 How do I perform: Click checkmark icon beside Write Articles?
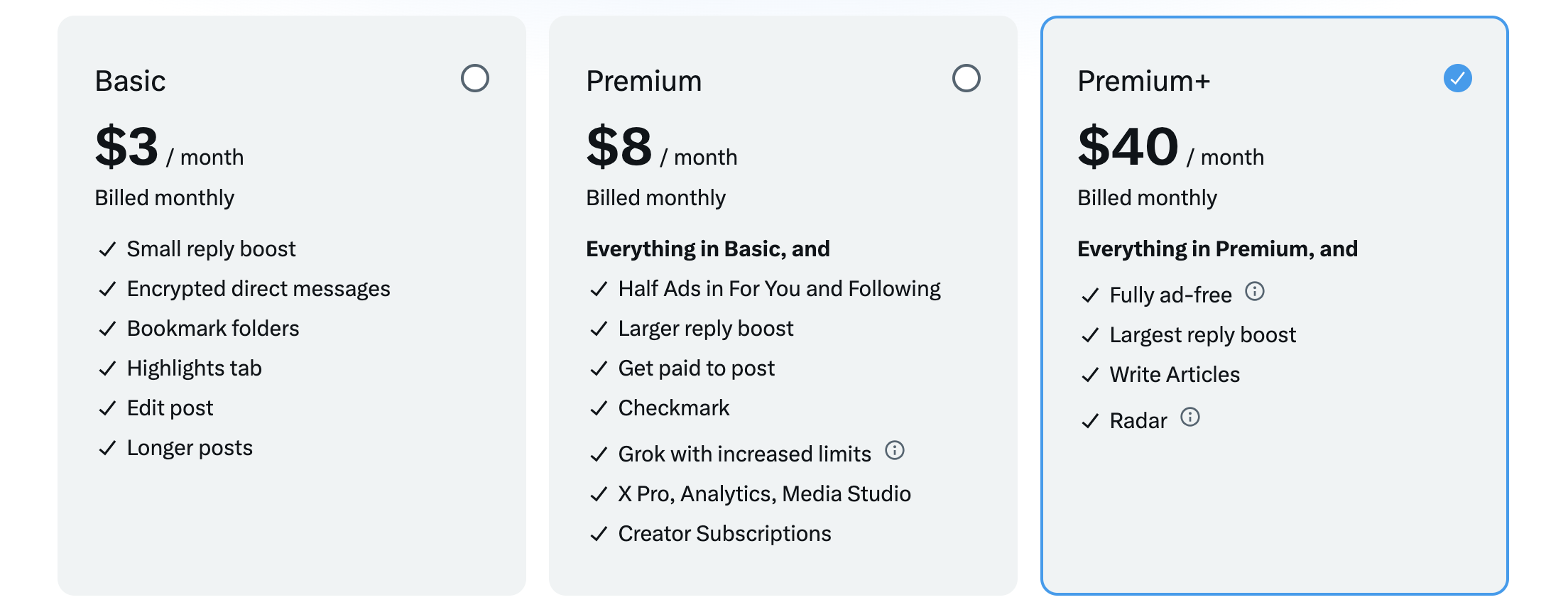point(1090,375)
